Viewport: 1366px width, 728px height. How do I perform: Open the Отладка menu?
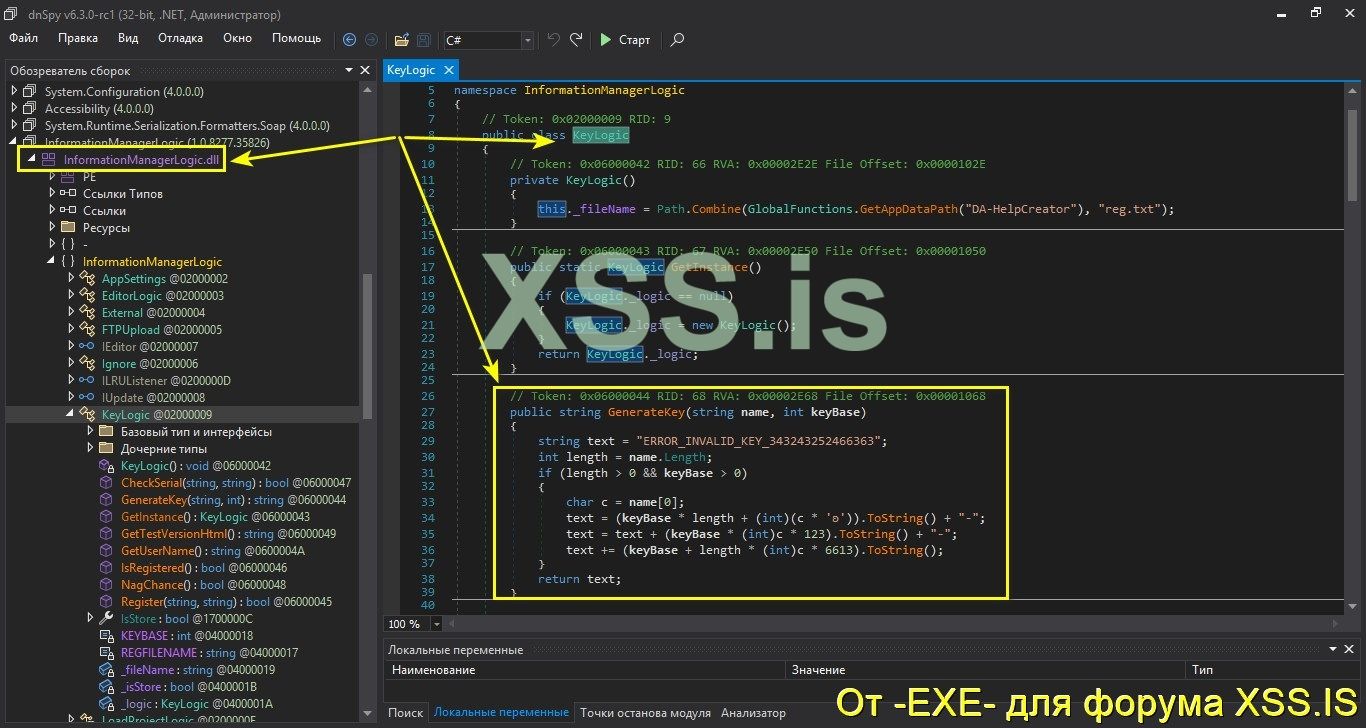click(x=179, y=38)
